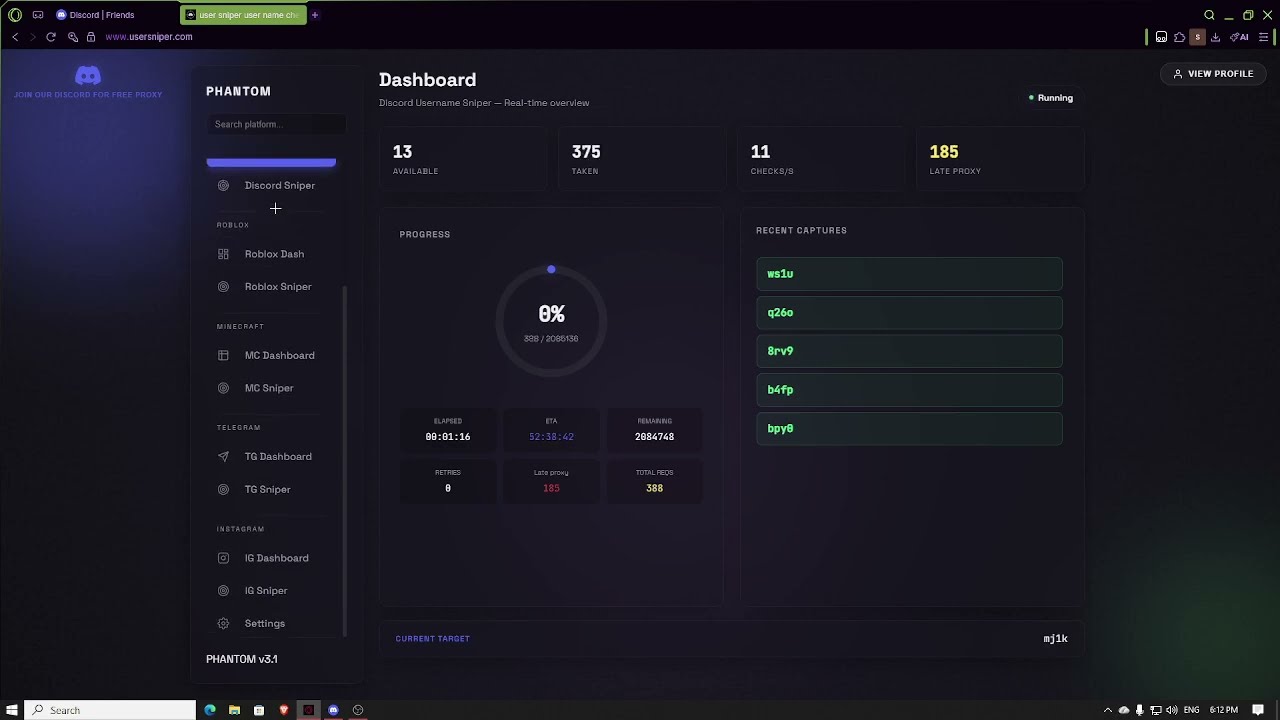Click the TG Dashboard paper-plane icon

click(x=223, y=457)
